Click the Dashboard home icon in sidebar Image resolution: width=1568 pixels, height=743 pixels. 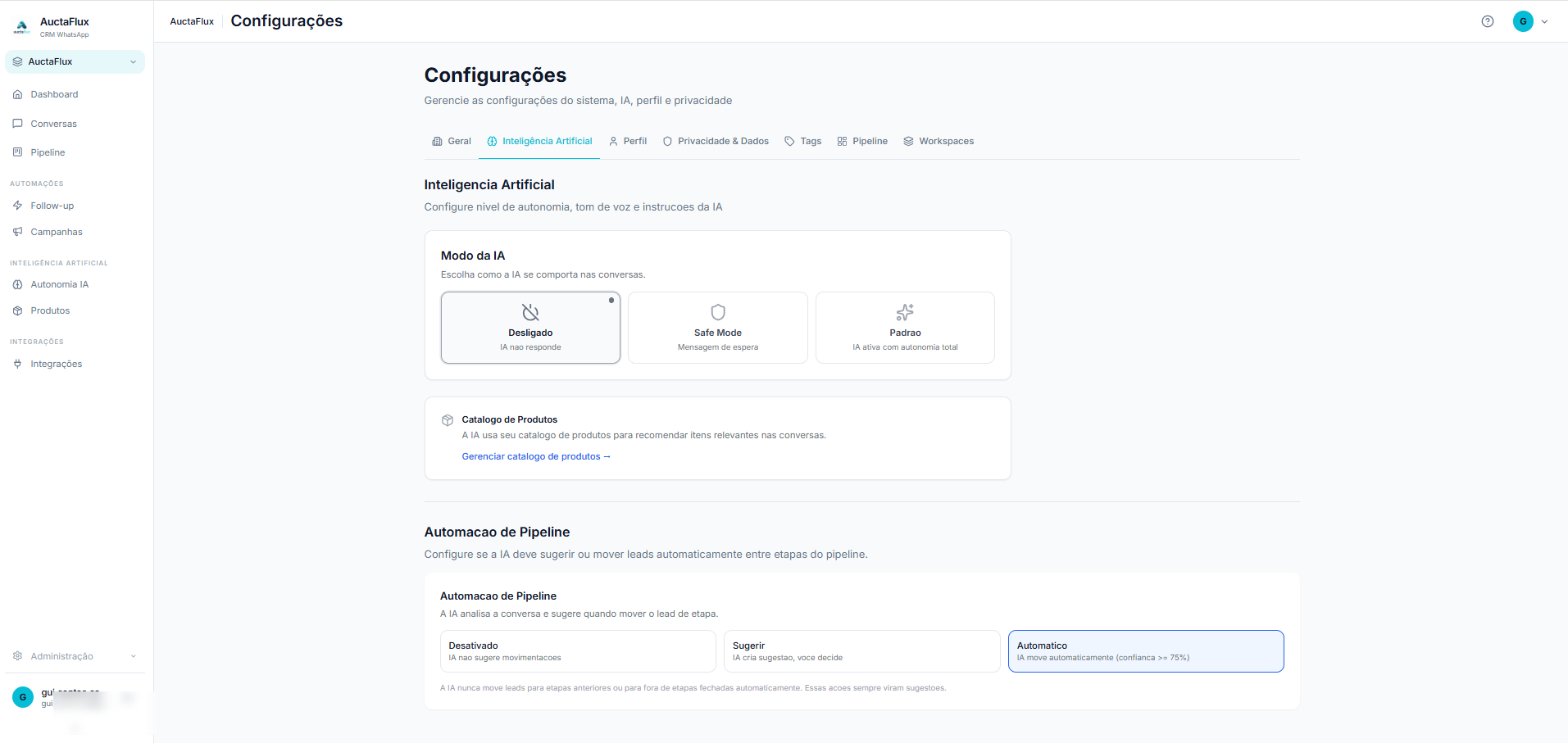click(x=17, y=94)
